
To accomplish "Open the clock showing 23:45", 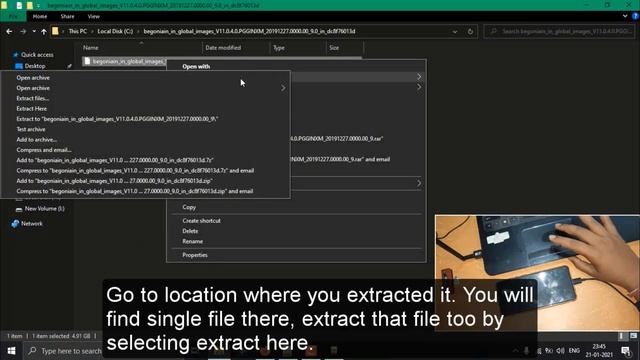I will click(599, 351).
